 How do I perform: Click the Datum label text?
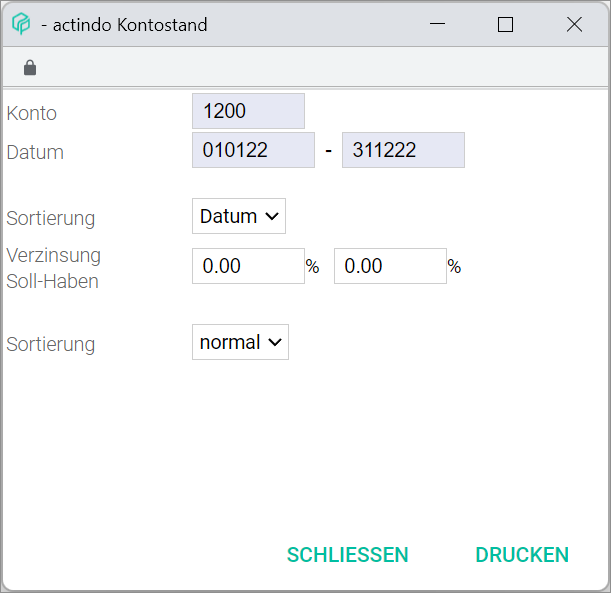(35, 153)
